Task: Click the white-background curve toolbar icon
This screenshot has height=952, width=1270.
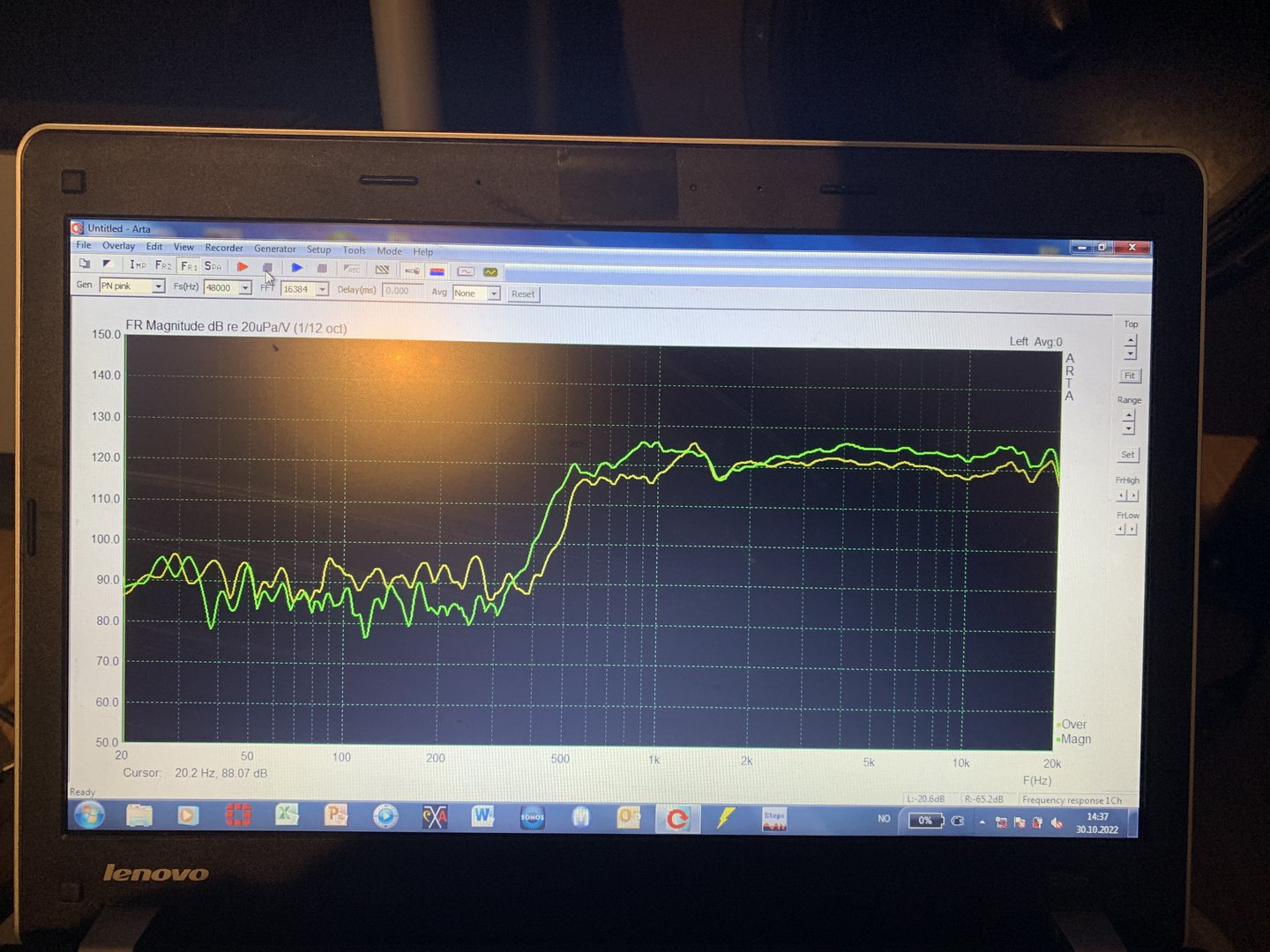Action: tap(466, 271)
